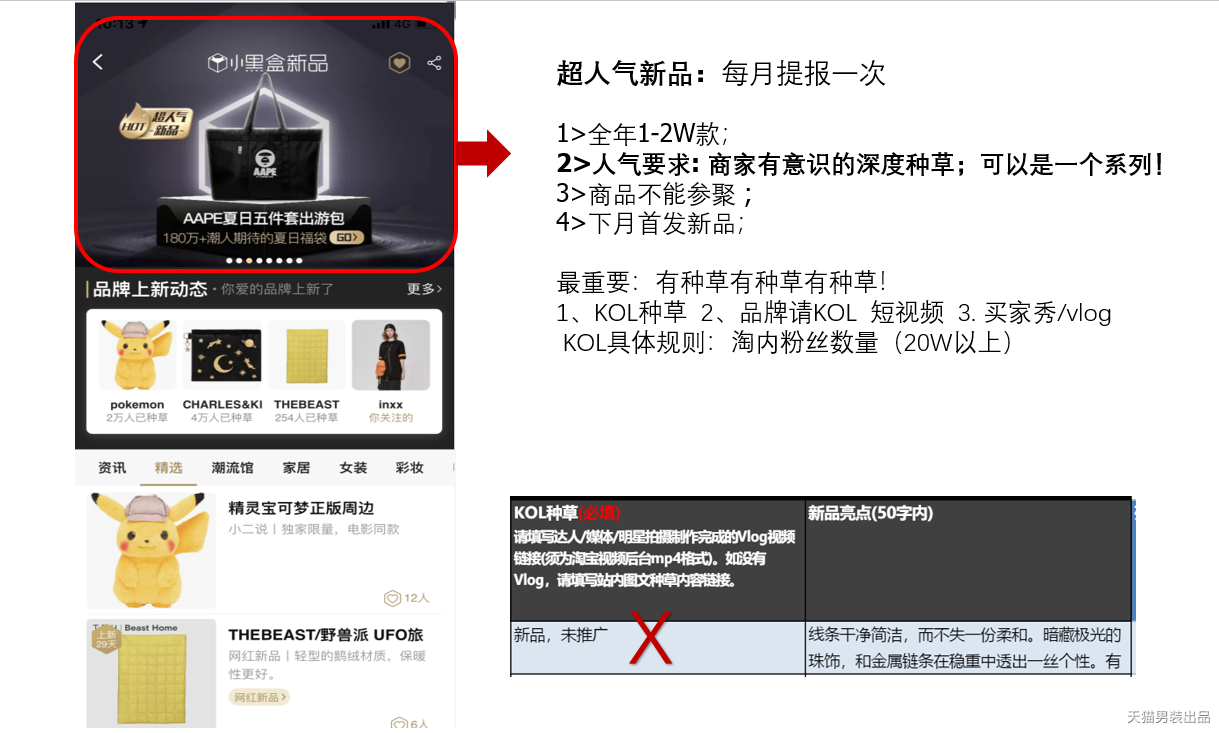Click the KOL种草(必填) table header
Image resolution: width=1219 pixels, height=733 pixels.
tap(657, 560)
